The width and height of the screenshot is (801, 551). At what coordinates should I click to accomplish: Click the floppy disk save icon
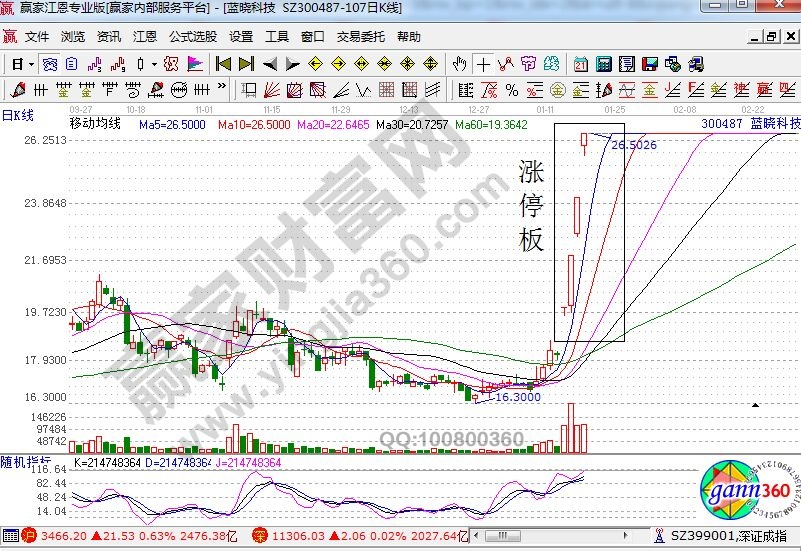[648, 64]
